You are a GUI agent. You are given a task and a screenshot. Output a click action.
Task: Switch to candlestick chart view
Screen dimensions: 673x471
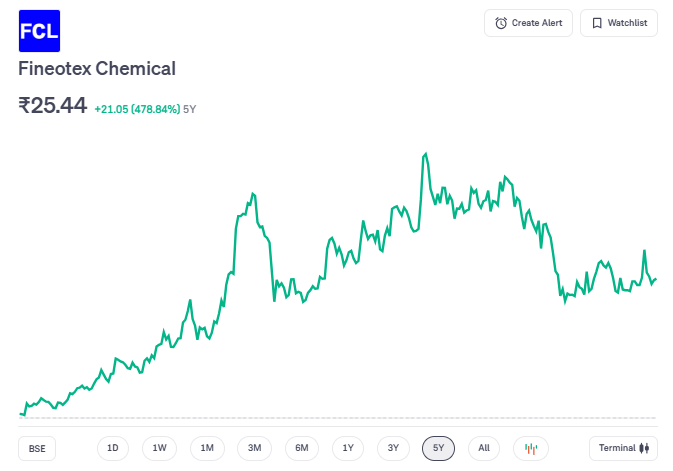(531, 448)
